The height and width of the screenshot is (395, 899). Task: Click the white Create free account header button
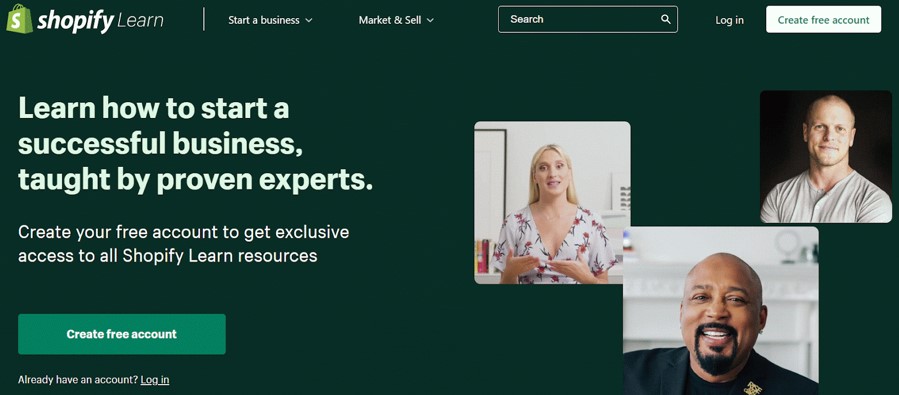pyautogui.click(x=823, y=19)
